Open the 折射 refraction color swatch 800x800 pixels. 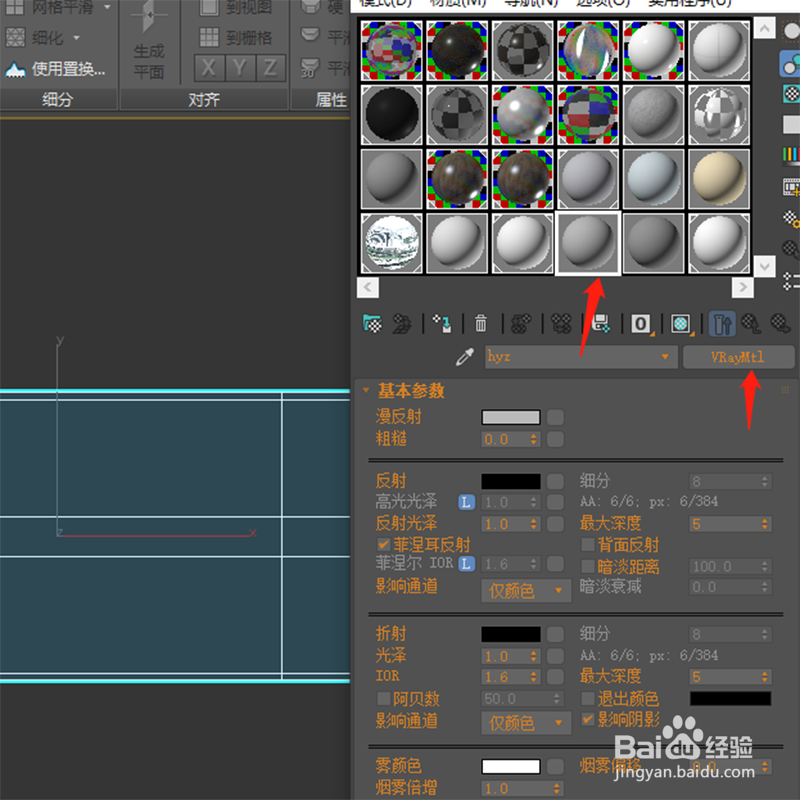(x=511, y=634)
